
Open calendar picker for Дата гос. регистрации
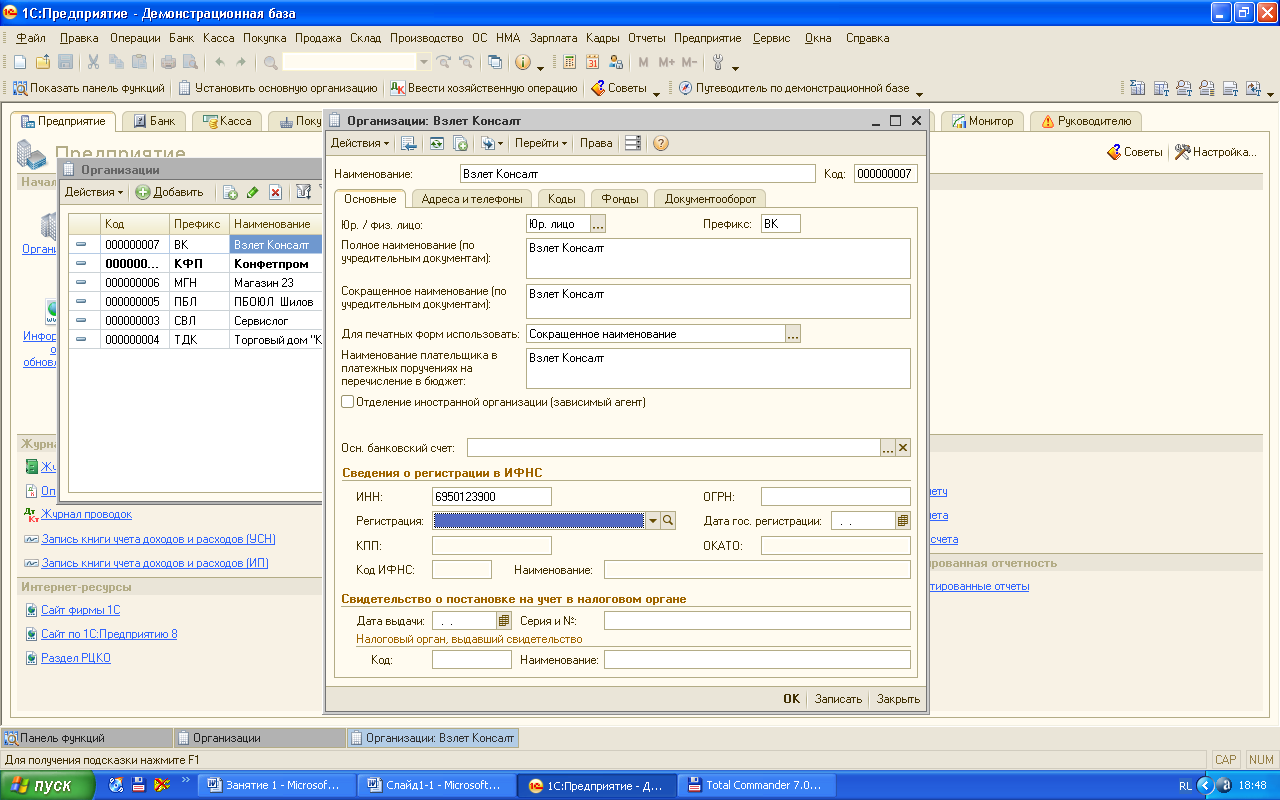[902, 520]
